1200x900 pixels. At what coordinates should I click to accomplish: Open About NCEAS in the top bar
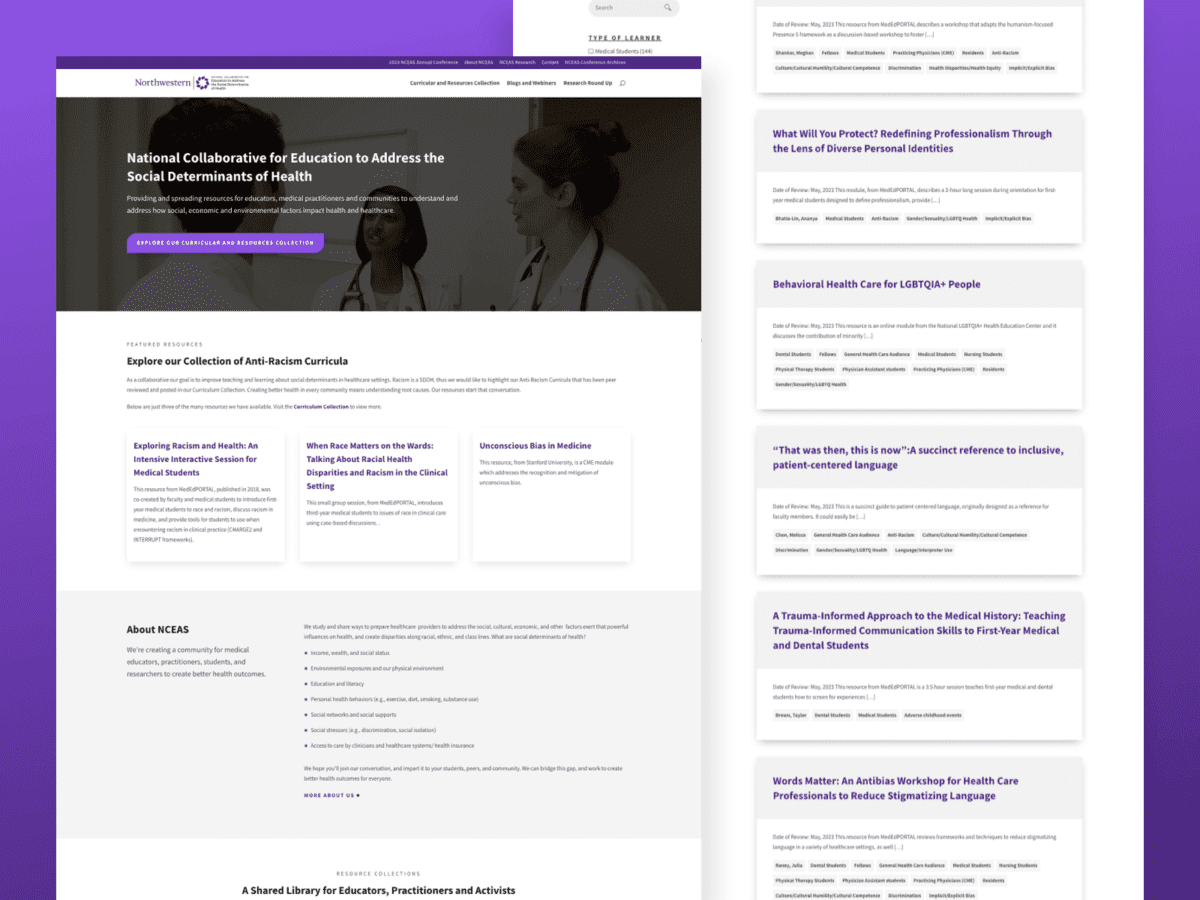pos(478,62)
